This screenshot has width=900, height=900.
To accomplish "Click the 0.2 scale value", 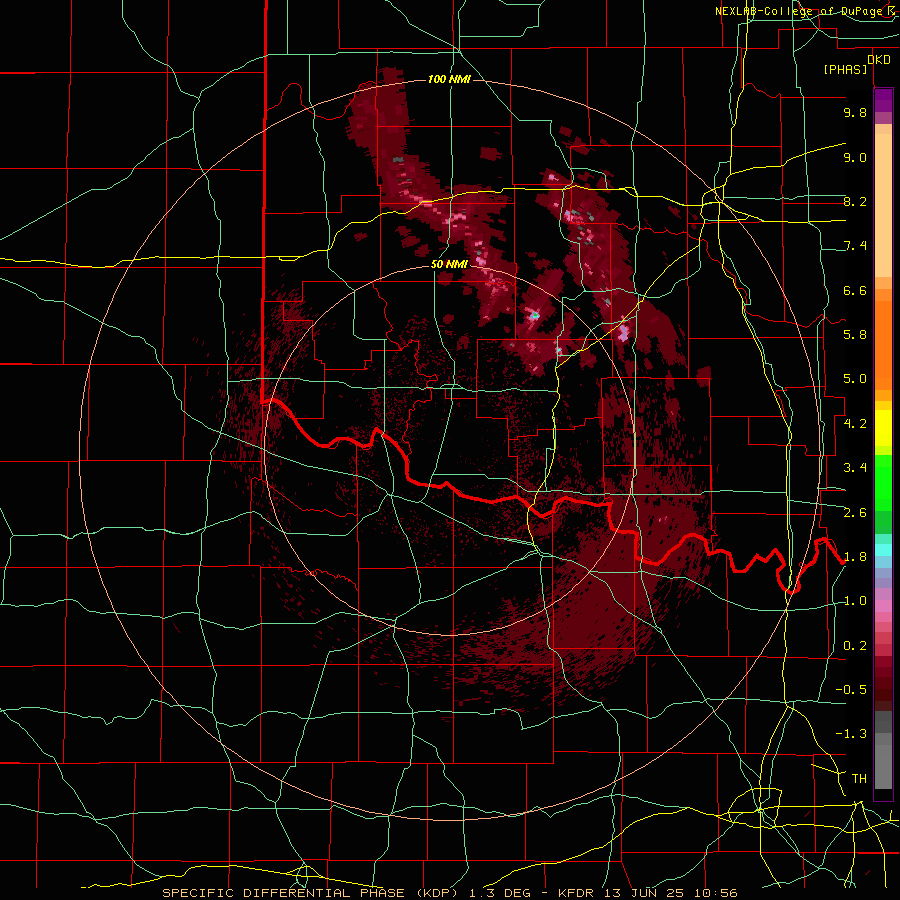I will coord(855,646).
